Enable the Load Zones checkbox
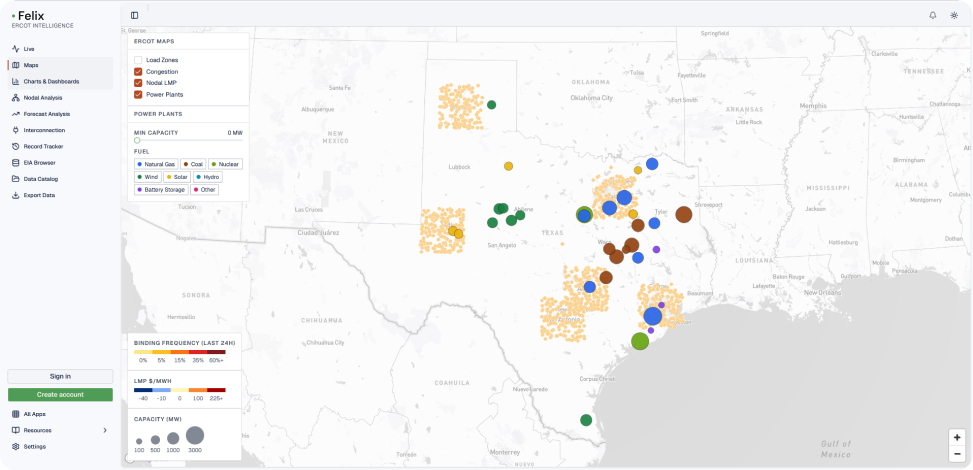Image resolution: width=973 pixels, height=470 pixels. click(138, 60)
